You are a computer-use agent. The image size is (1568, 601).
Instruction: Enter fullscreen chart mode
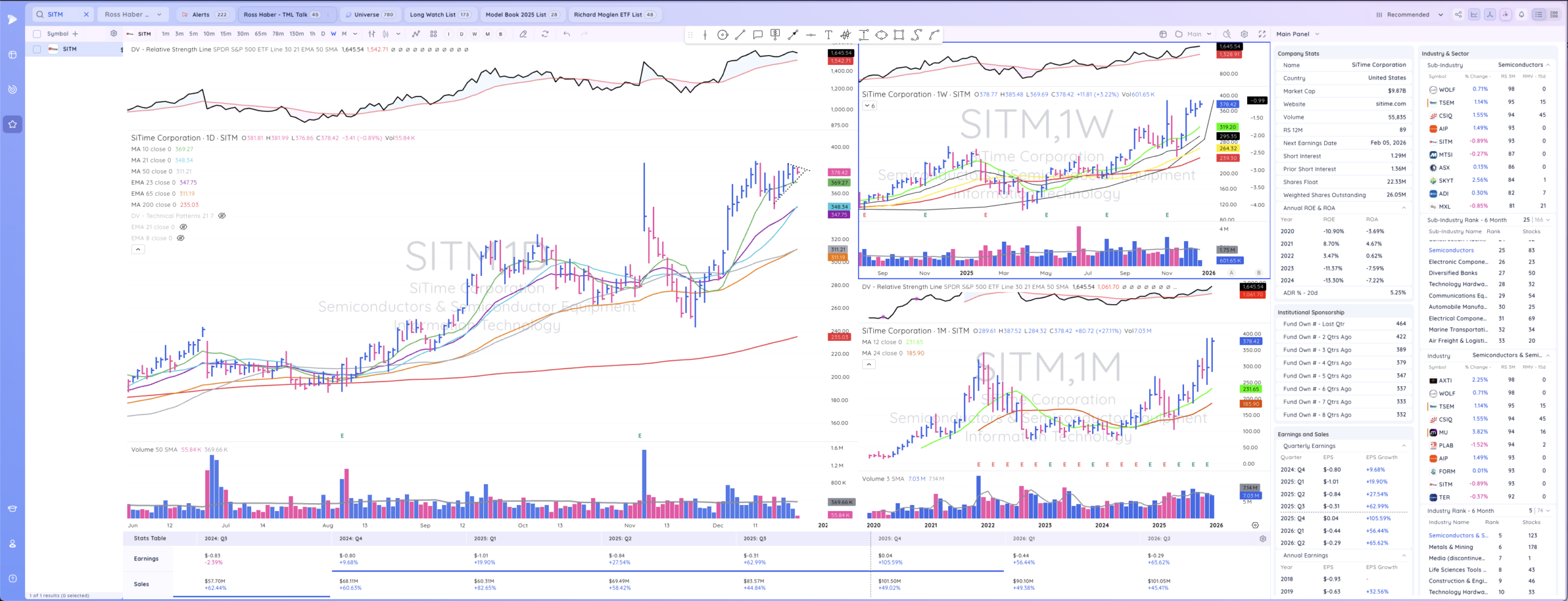1262,34
